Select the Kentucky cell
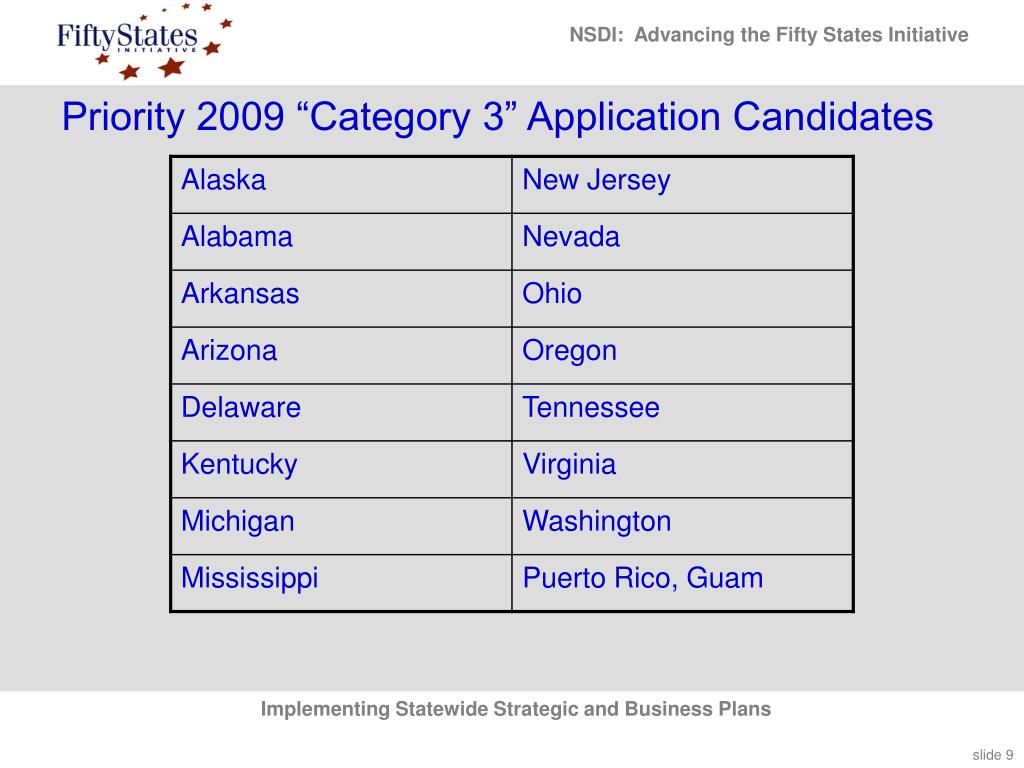This screenshot has height=768, width=1024. click(341, 469)
